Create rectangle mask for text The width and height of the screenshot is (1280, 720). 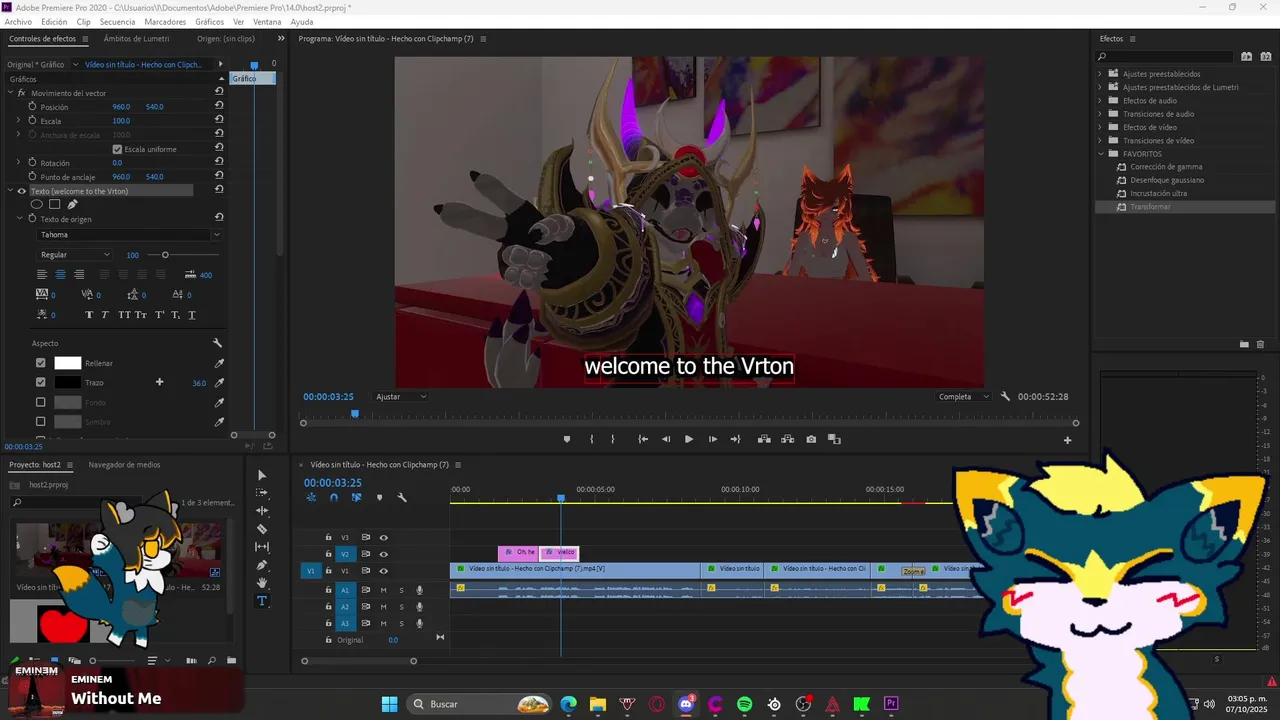click(x=55, y=204)
